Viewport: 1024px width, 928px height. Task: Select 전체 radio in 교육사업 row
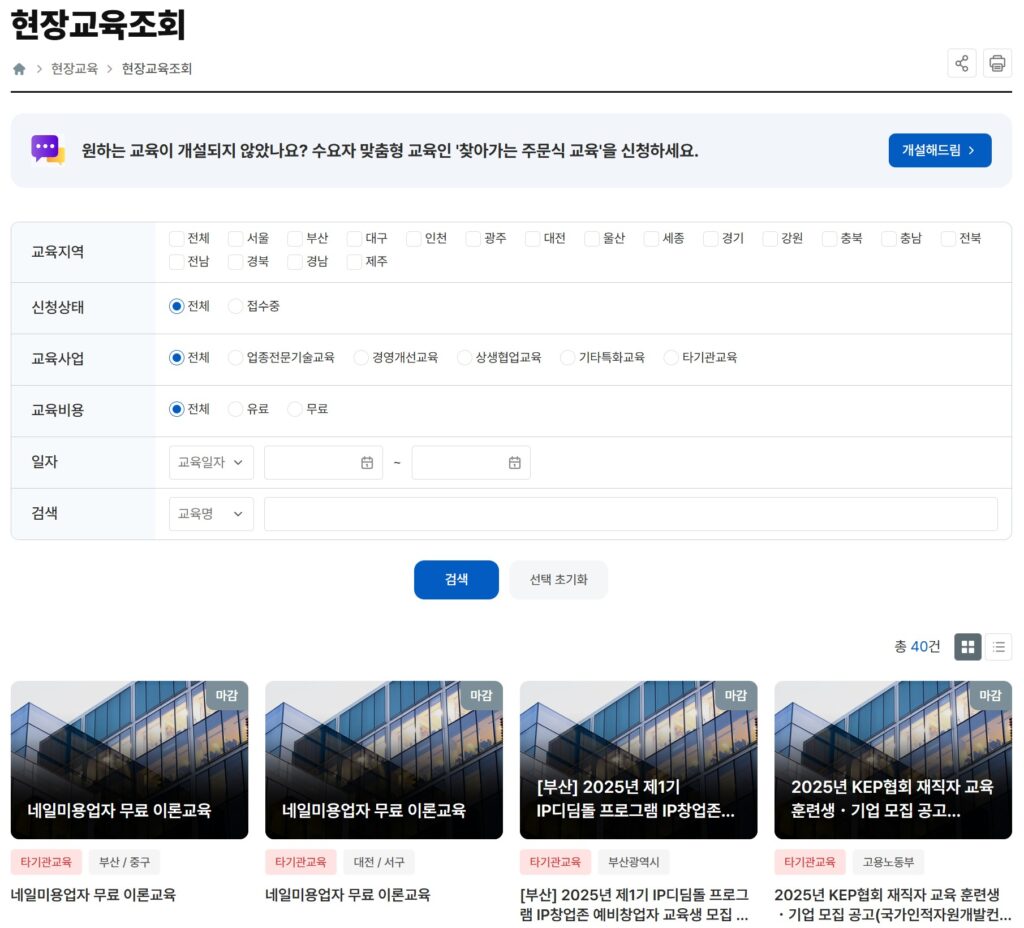[x=176, y=358]
